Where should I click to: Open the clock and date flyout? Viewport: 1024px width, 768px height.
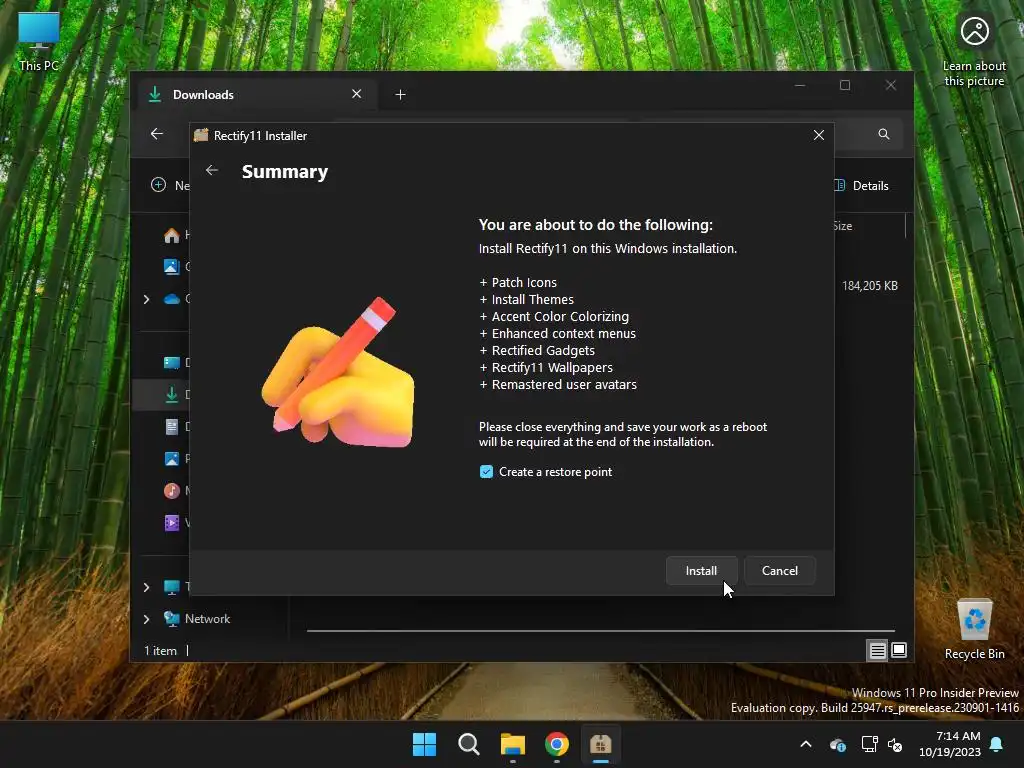tap(949, 744)
